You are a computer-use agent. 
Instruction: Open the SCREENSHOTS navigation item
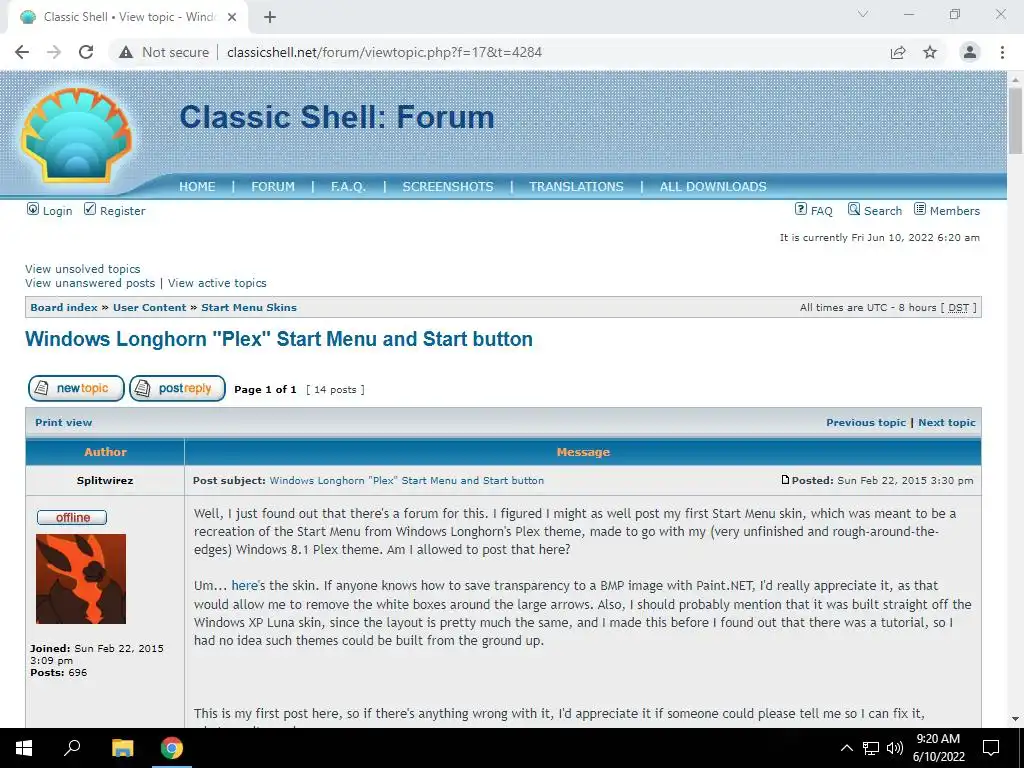click(448, 187)
